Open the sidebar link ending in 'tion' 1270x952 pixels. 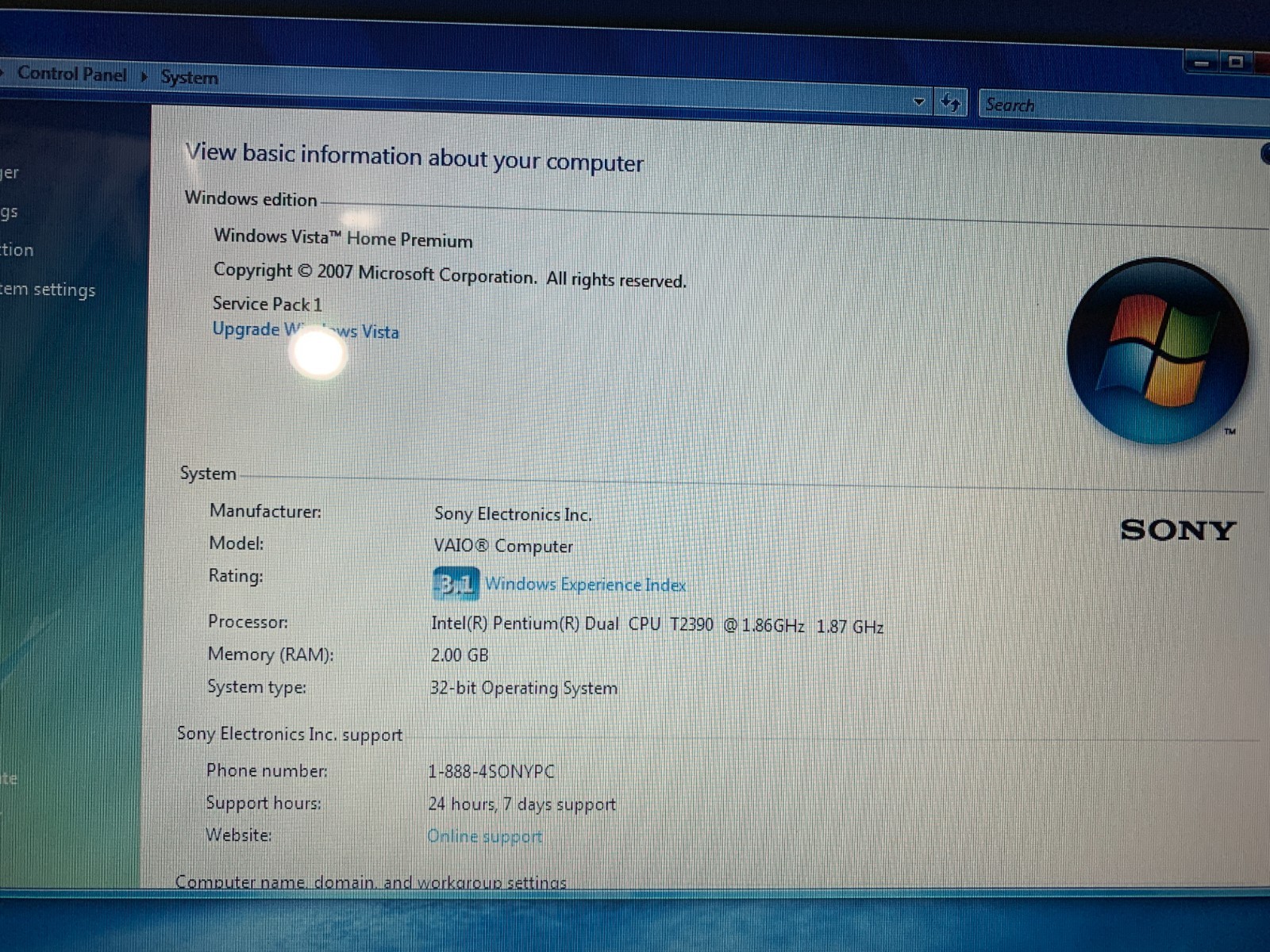(17, 250)
